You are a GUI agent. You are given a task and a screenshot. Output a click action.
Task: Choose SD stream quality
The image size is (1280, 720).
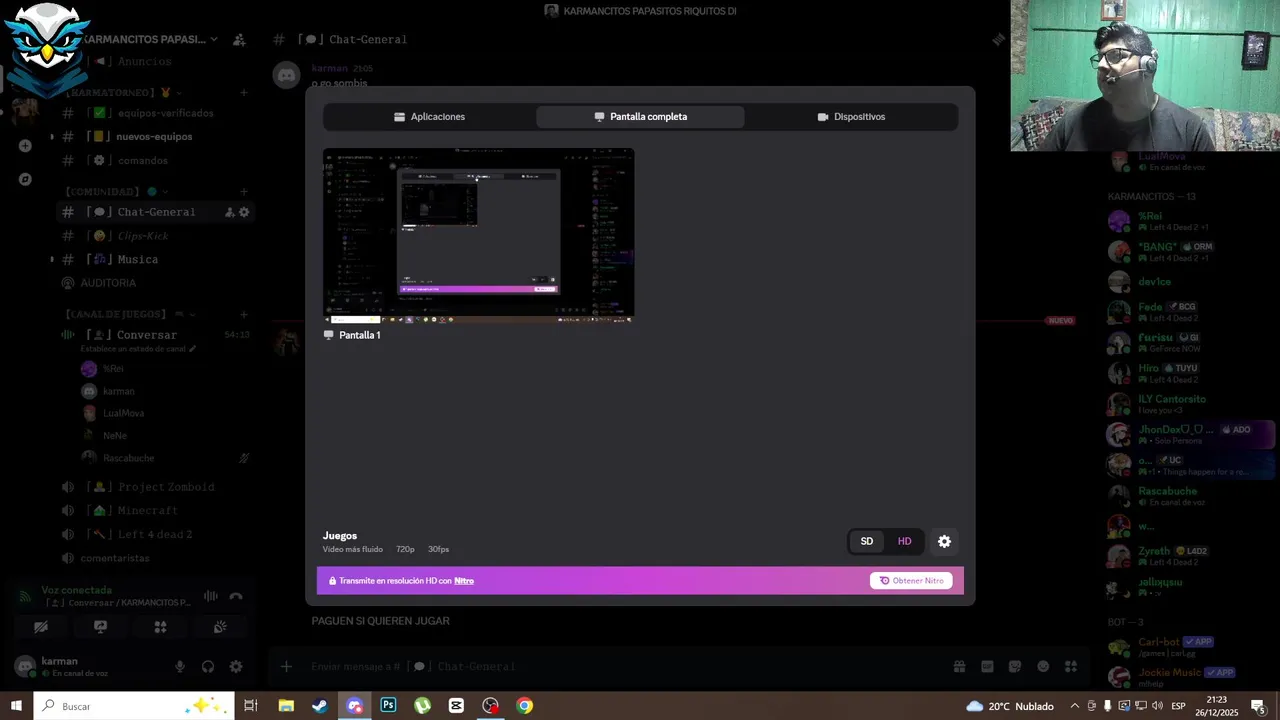(867, 541)
